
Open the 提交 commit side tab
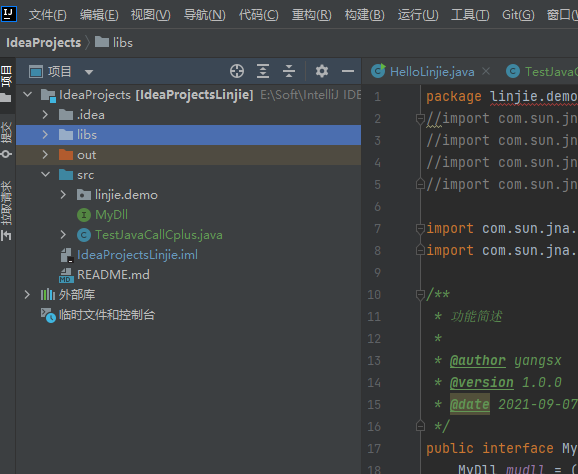(7, 139)
